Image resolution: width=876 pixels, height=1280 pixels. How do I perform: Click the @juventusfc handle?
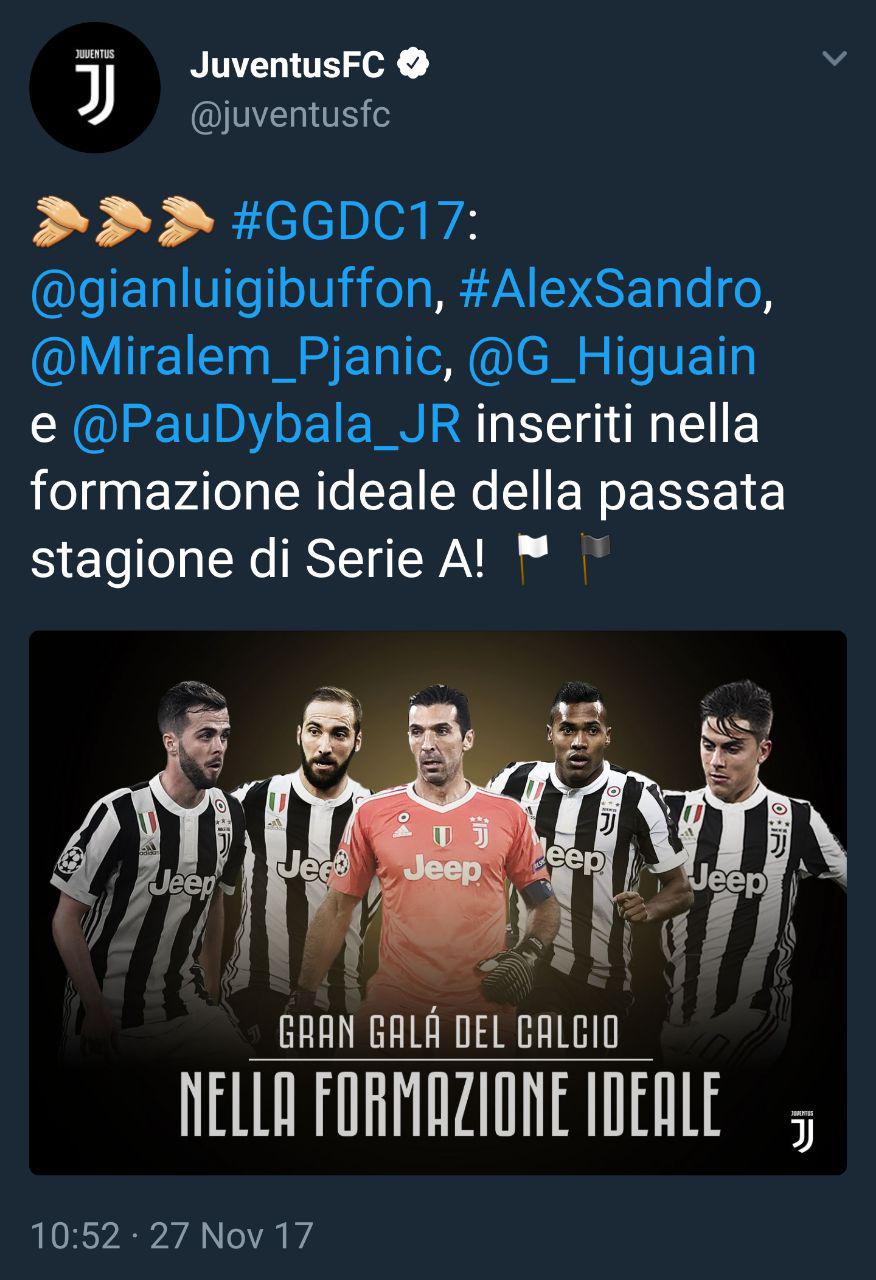pyautogui.click(x=290, y=115)
